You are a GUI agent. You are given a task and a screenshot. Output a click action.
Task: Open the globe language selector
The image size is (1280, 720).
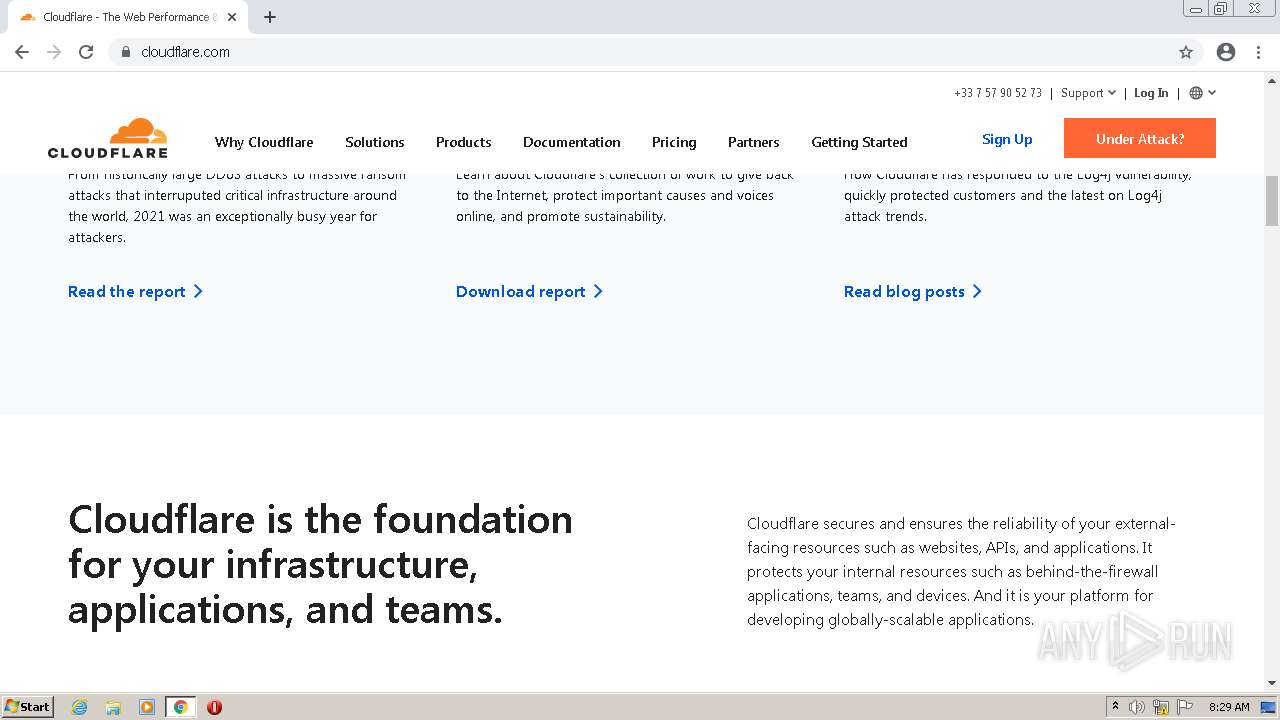click(x=1202, y=93)
